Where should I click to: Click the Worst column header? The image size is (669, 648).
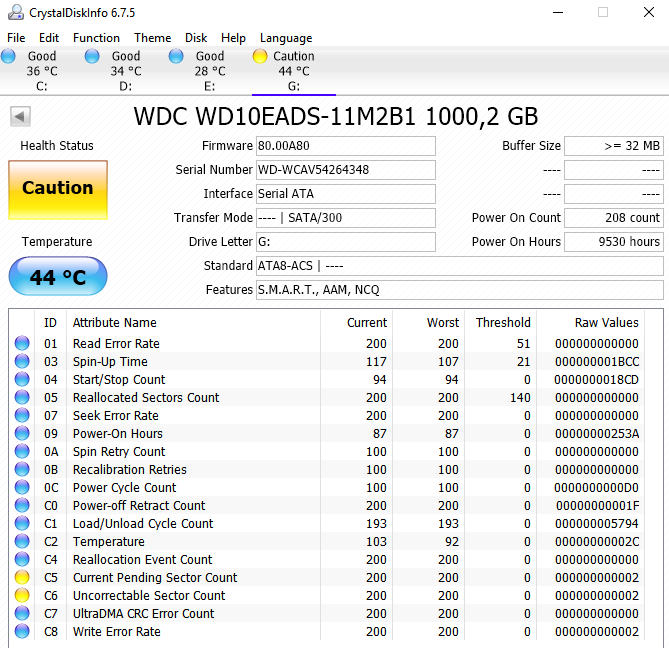coord(428,323)
